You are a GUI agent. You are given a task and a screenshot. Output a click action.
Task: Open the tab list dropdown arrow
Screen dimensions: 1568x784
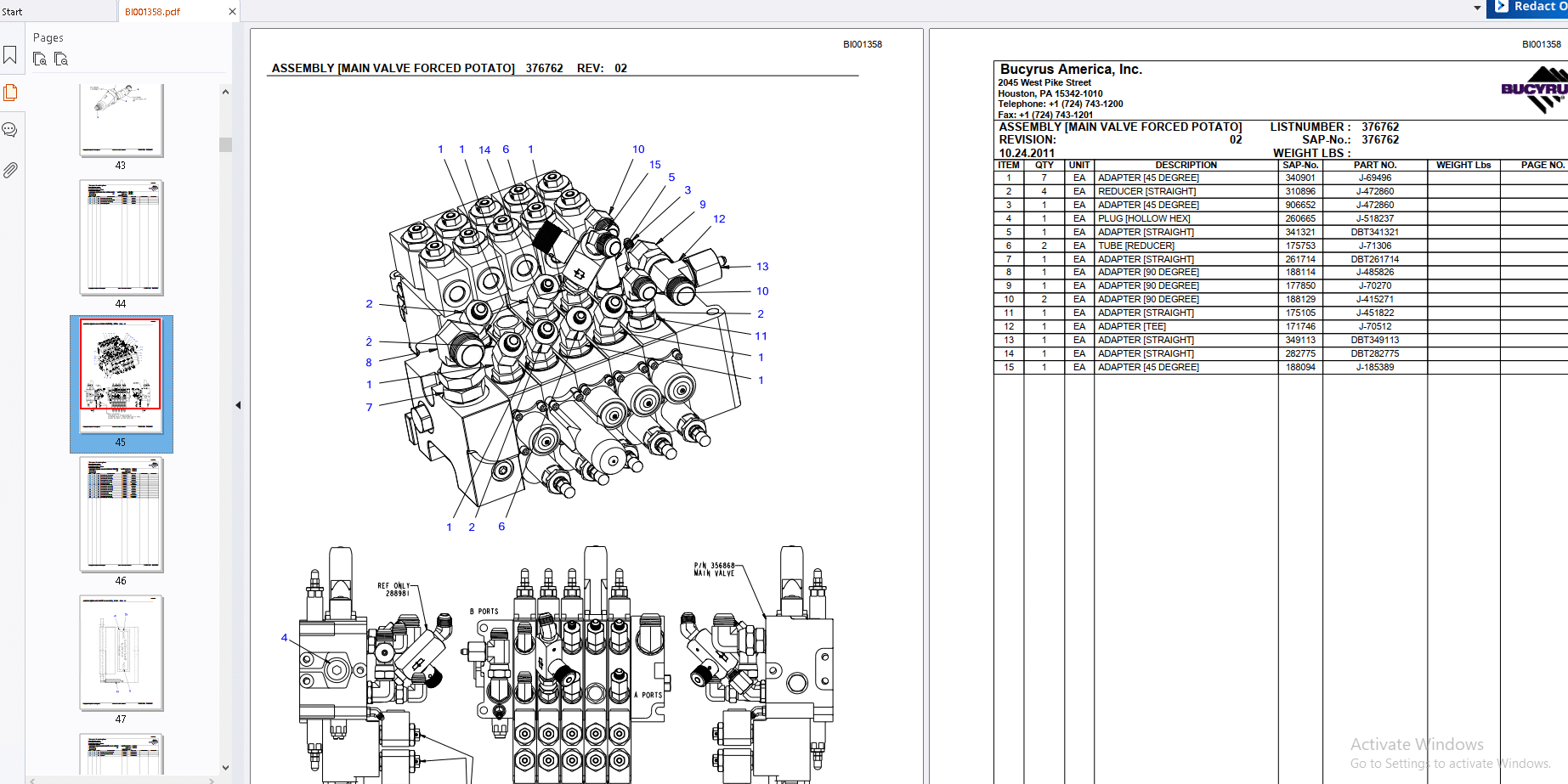(1477, 8)
